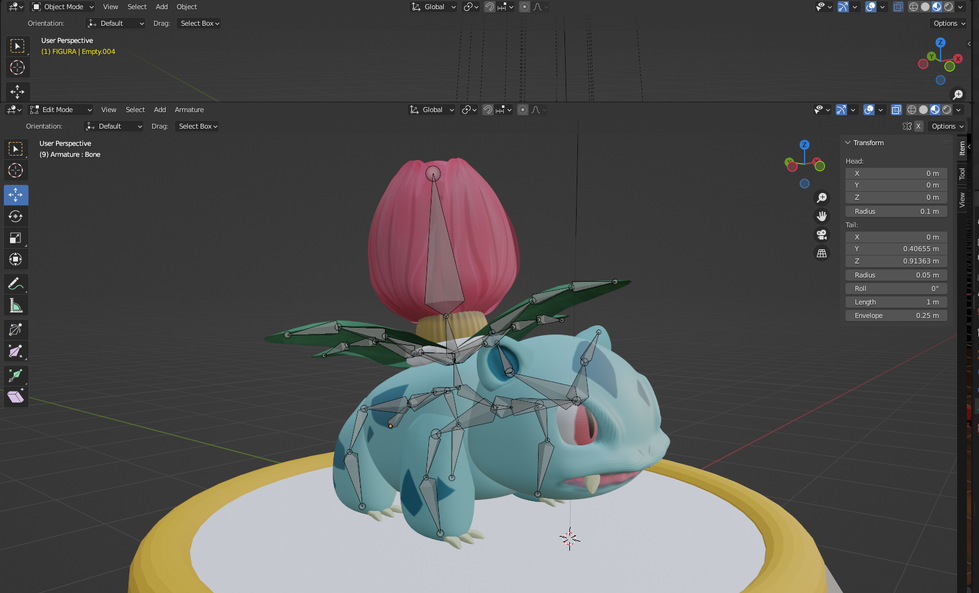The height and width of the screenshot is (593, 979).
Task: Switch to the Tool sidebar tab
Action: pyautogui.click(x=962, y=174)
